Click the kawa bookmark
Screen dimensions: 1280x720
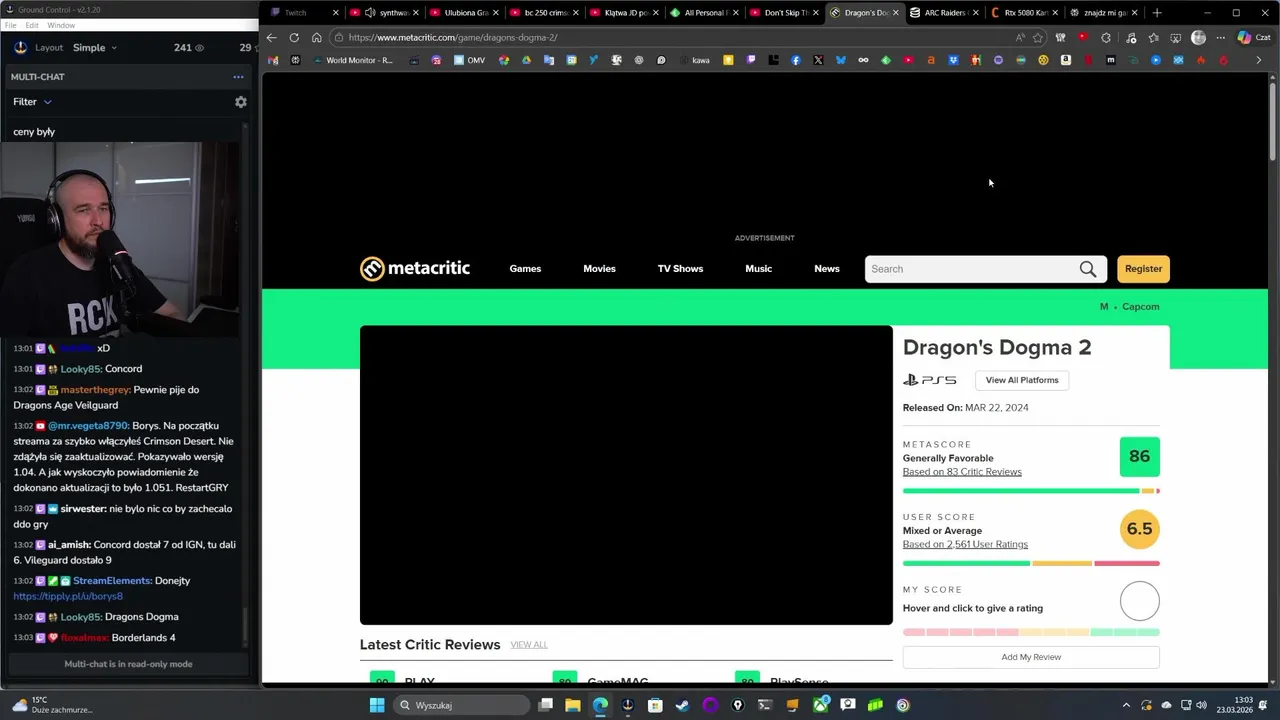pyautogui.click(x=693, y=60)
